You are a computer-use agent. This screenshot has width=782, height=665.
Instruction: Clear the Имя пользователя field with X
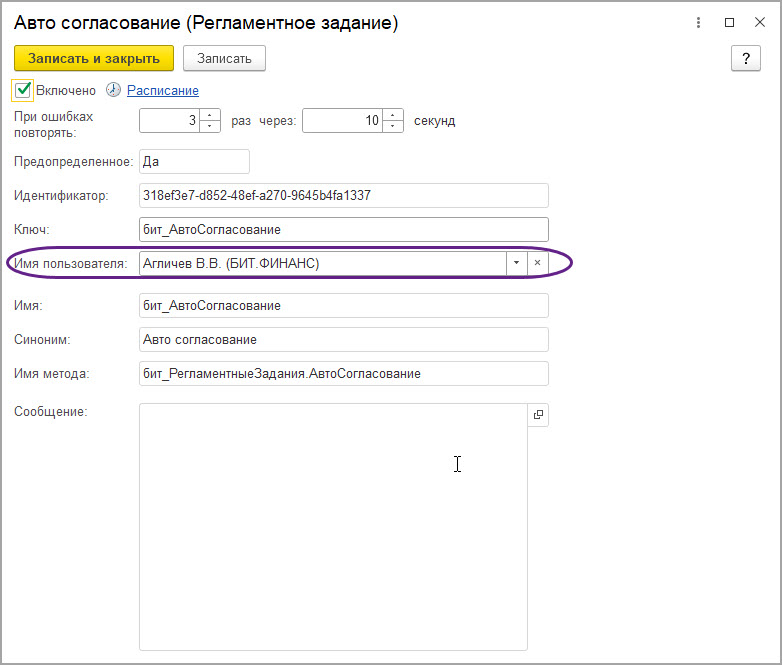(537, 263)
